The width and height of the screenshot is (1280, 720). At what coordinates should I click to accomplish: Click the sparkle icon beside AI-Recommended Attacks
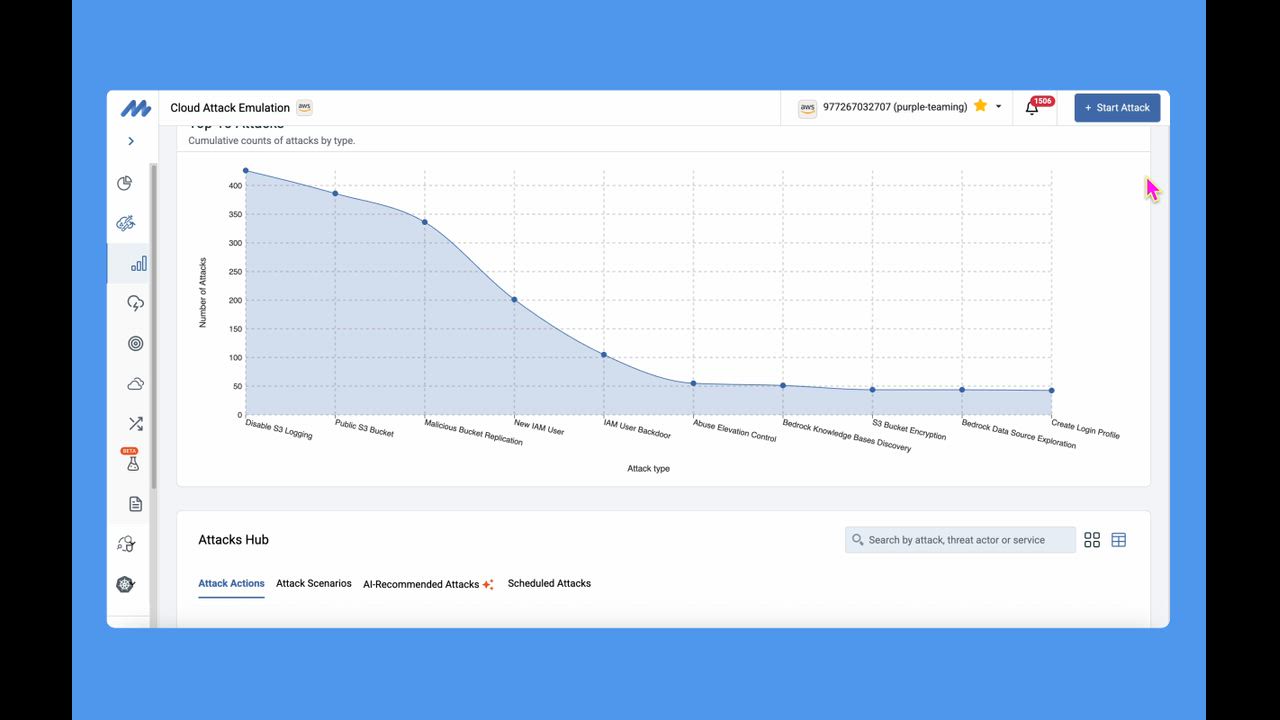pos(488,585)
